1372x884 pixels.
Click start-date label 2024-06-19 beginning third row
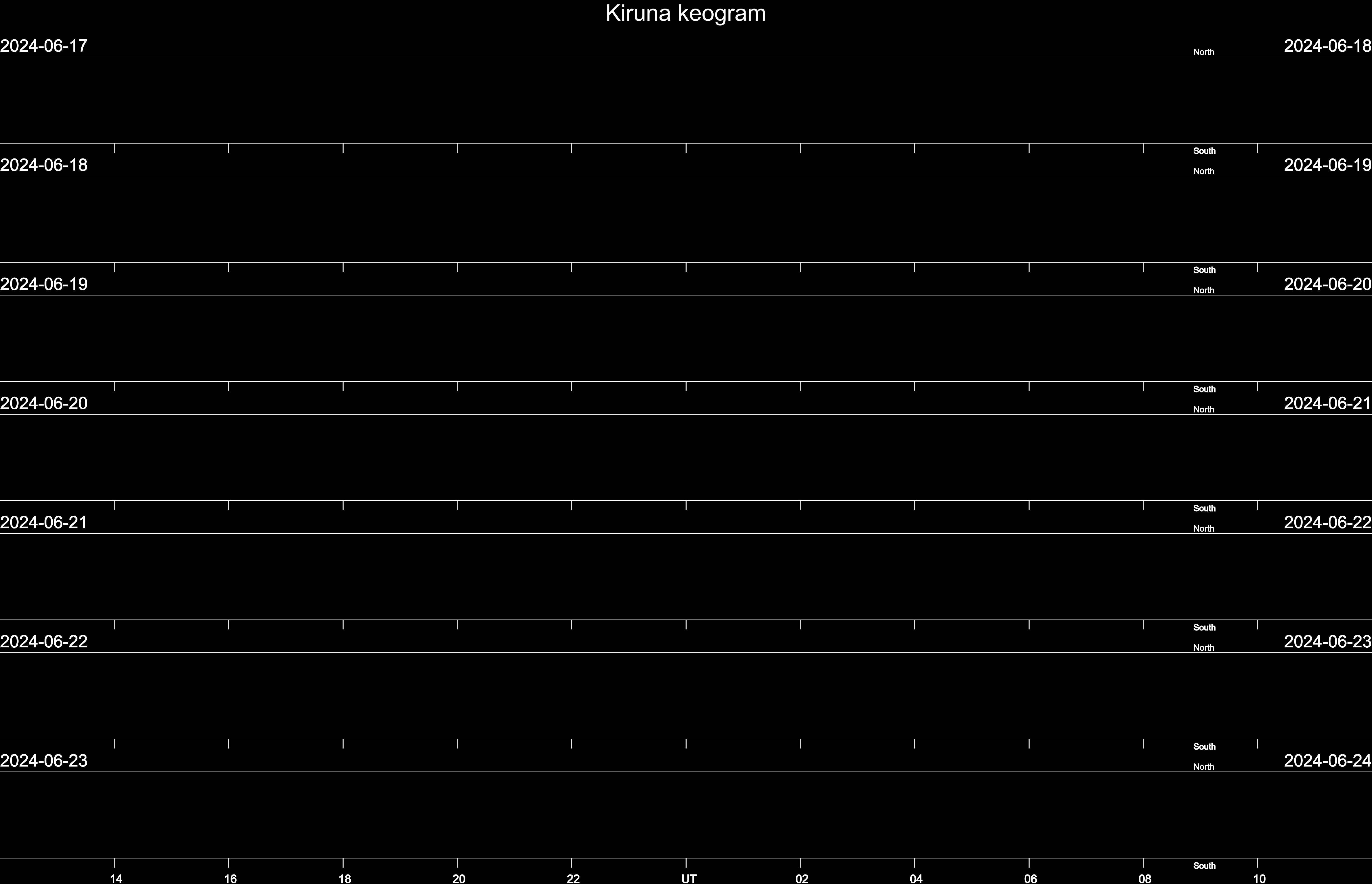[x=44, y=284]
